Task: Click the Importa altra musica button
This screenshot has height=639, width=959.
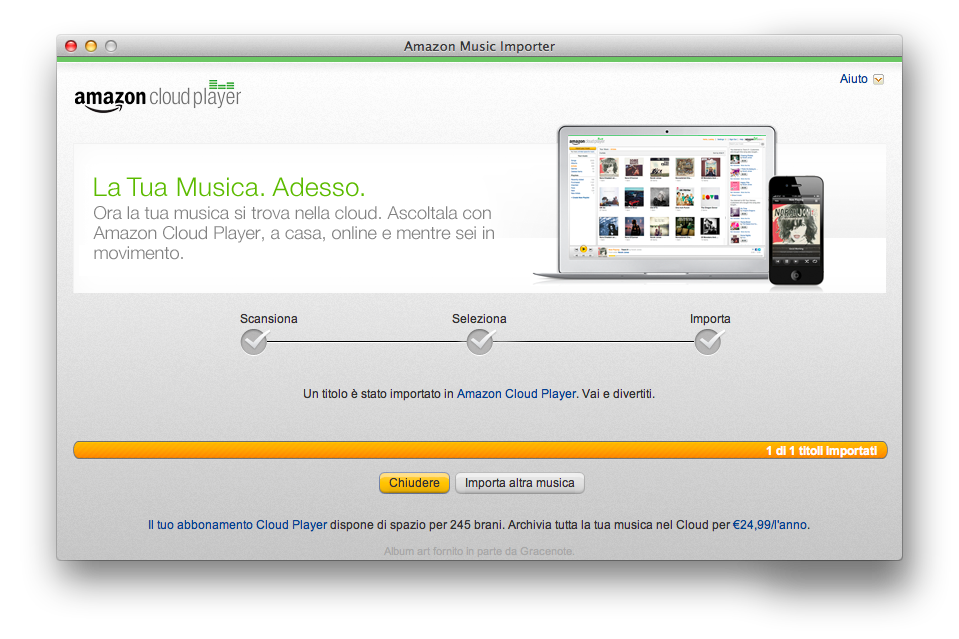Action: [x=519, y=483]
